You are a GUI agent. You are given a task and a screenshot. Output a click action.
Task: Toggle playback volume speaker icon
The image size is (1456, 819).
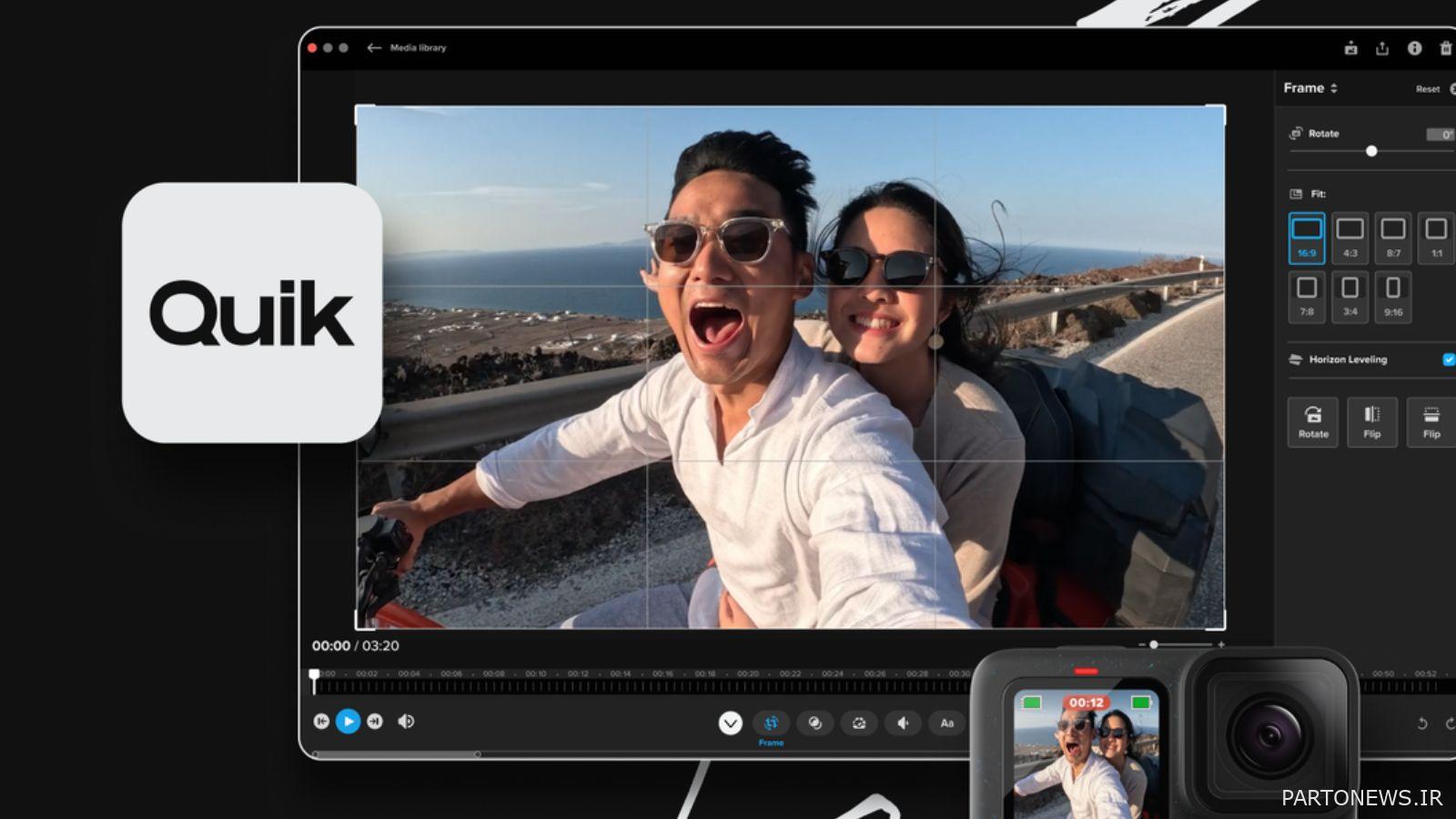[406, 722]
